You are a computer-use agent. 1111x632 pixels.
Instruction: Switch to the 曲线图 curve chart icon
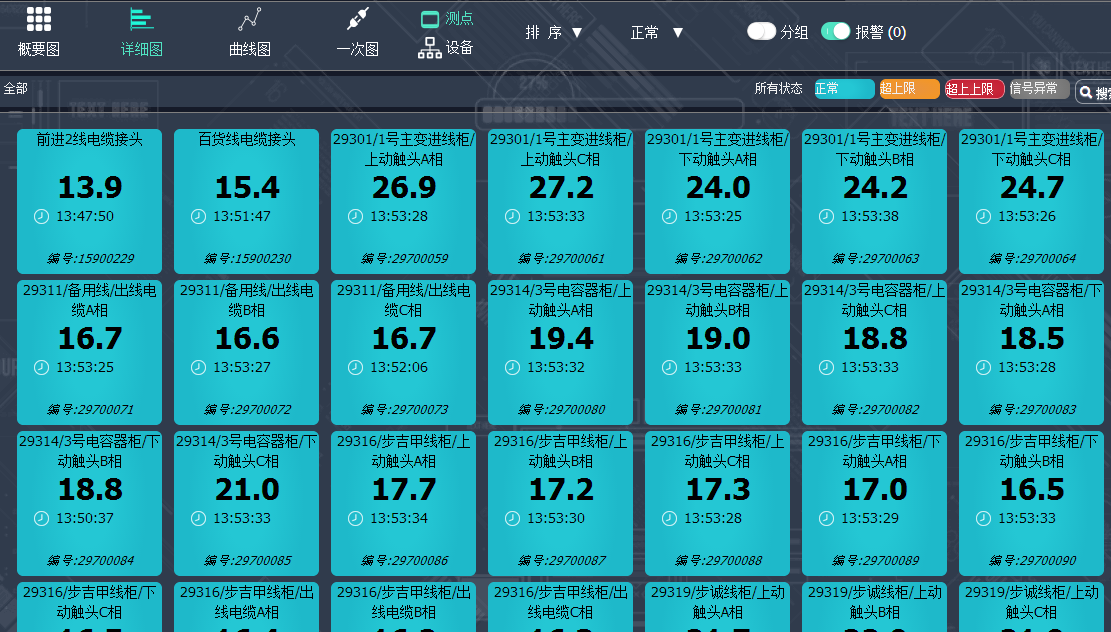click(249, 19)
